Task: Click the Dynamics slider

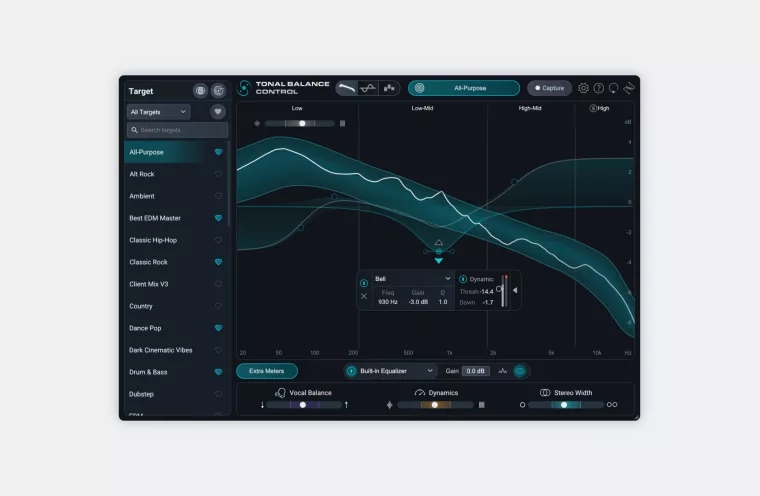Action: 435,405
